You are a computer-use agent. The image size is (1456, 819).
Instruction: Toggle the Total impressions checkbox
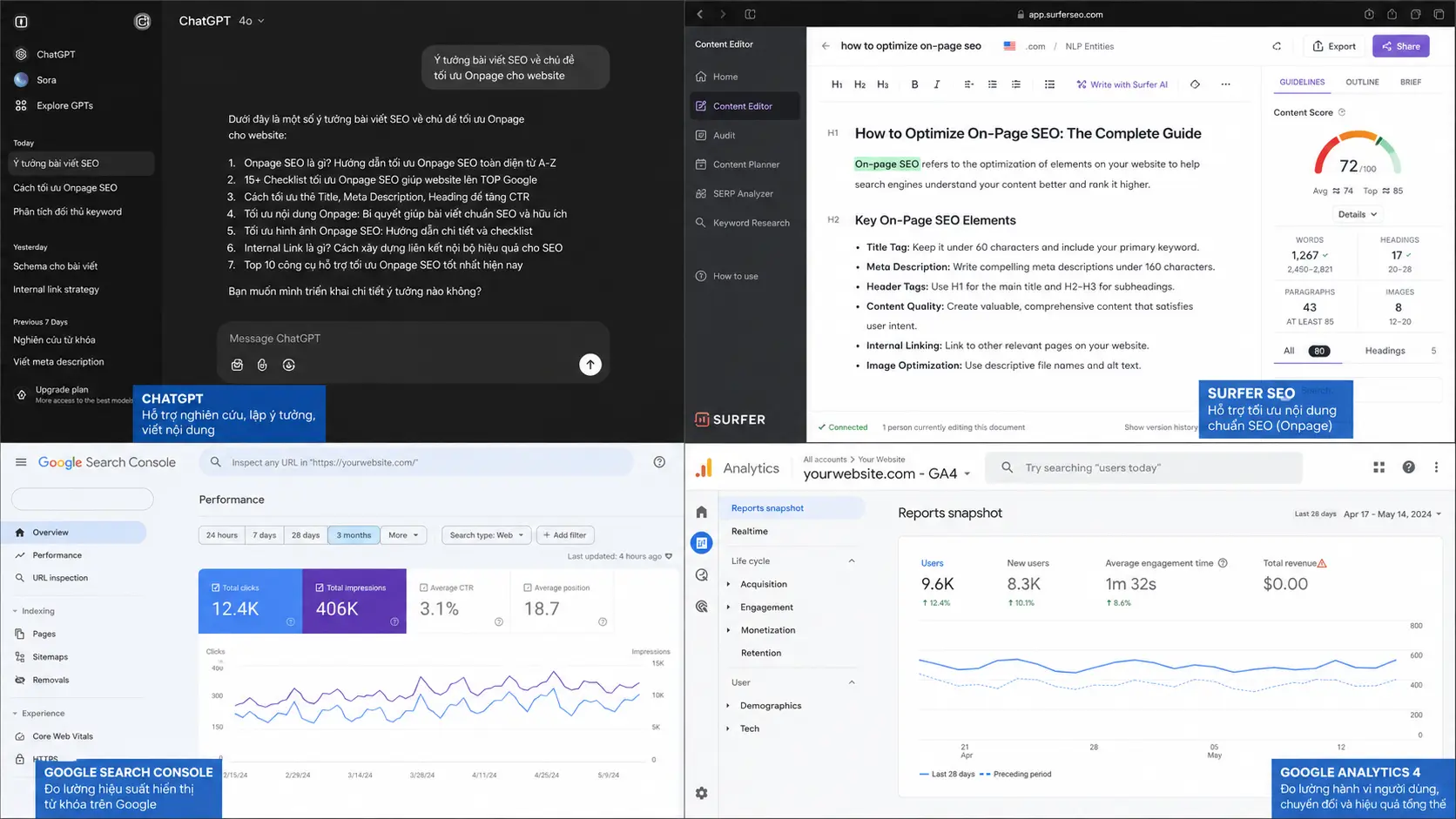320,587
